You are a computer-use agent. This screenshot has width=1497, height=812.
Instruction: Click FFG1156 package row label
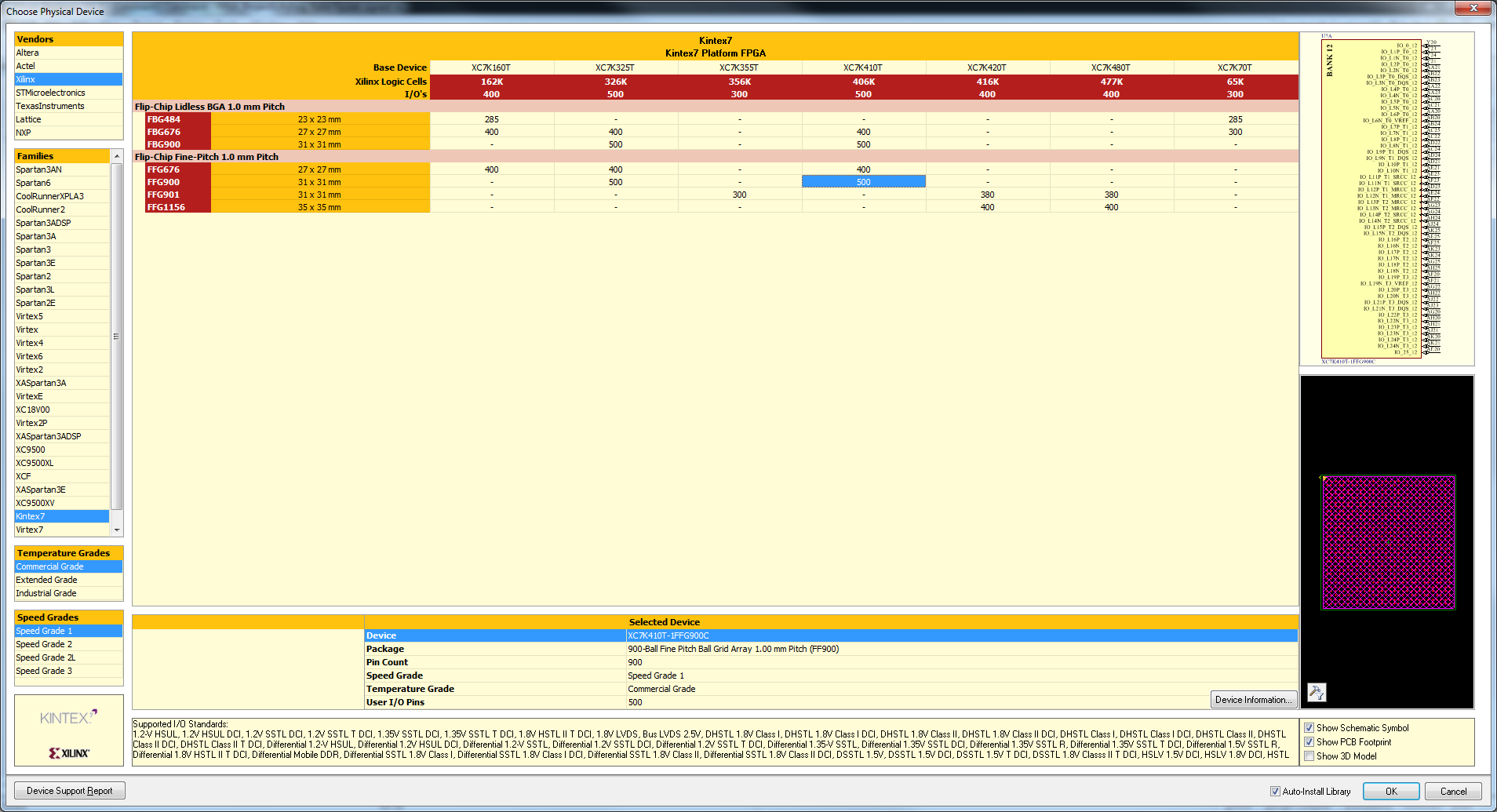tap(177, 207)
